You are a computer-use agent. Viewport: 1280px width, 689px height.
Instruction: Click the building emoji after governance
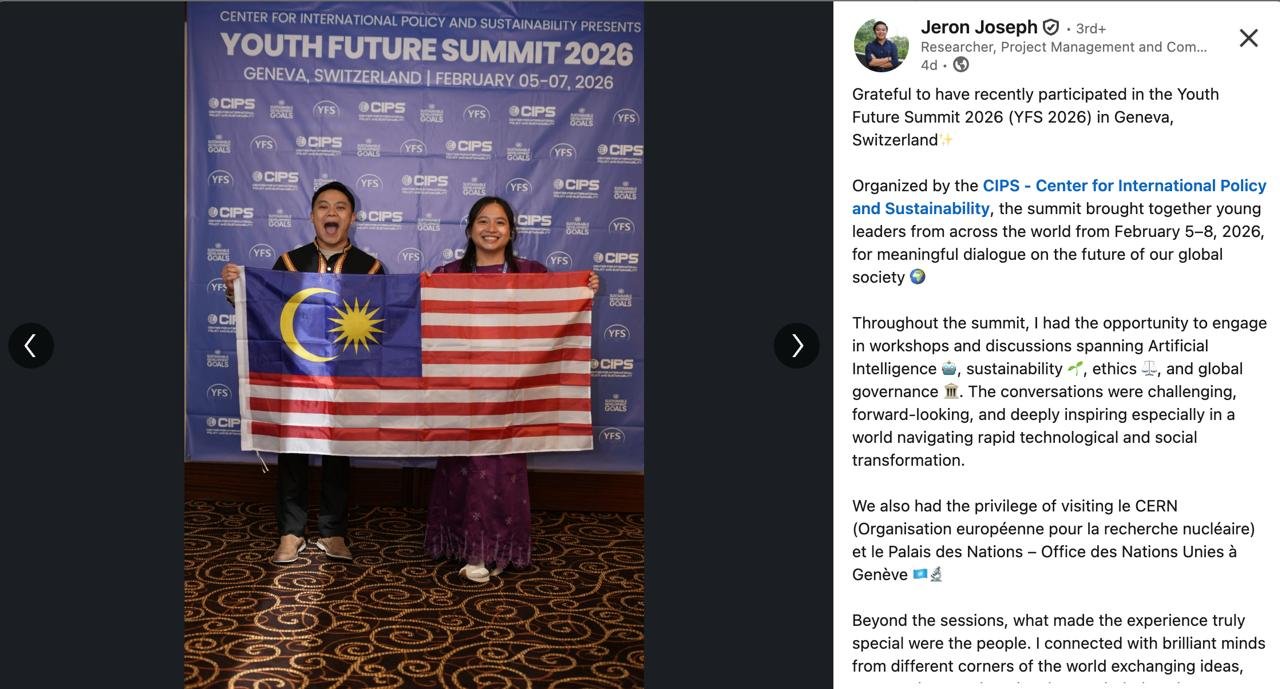(x=951, y=392)
